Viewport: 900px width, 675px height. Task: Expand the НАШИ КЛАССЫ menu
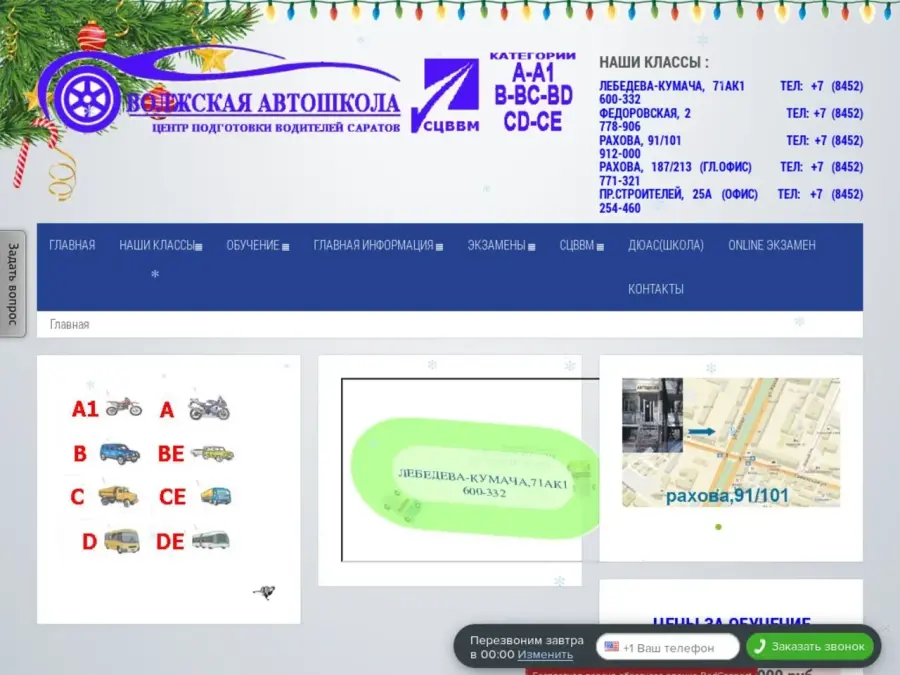(160, 245)
